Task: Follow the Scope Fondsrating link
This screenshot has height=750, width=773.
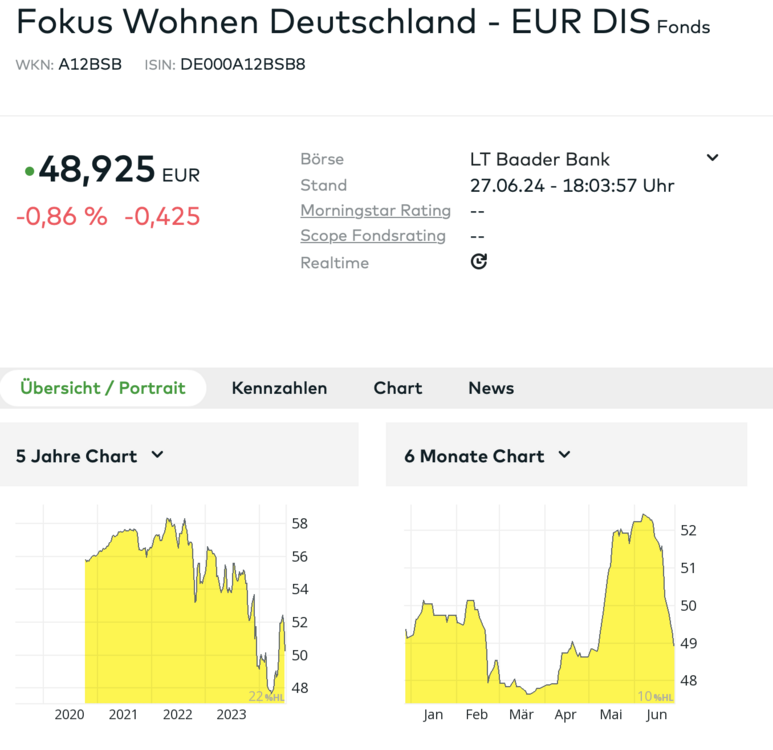Action: (x=373, y=236)
